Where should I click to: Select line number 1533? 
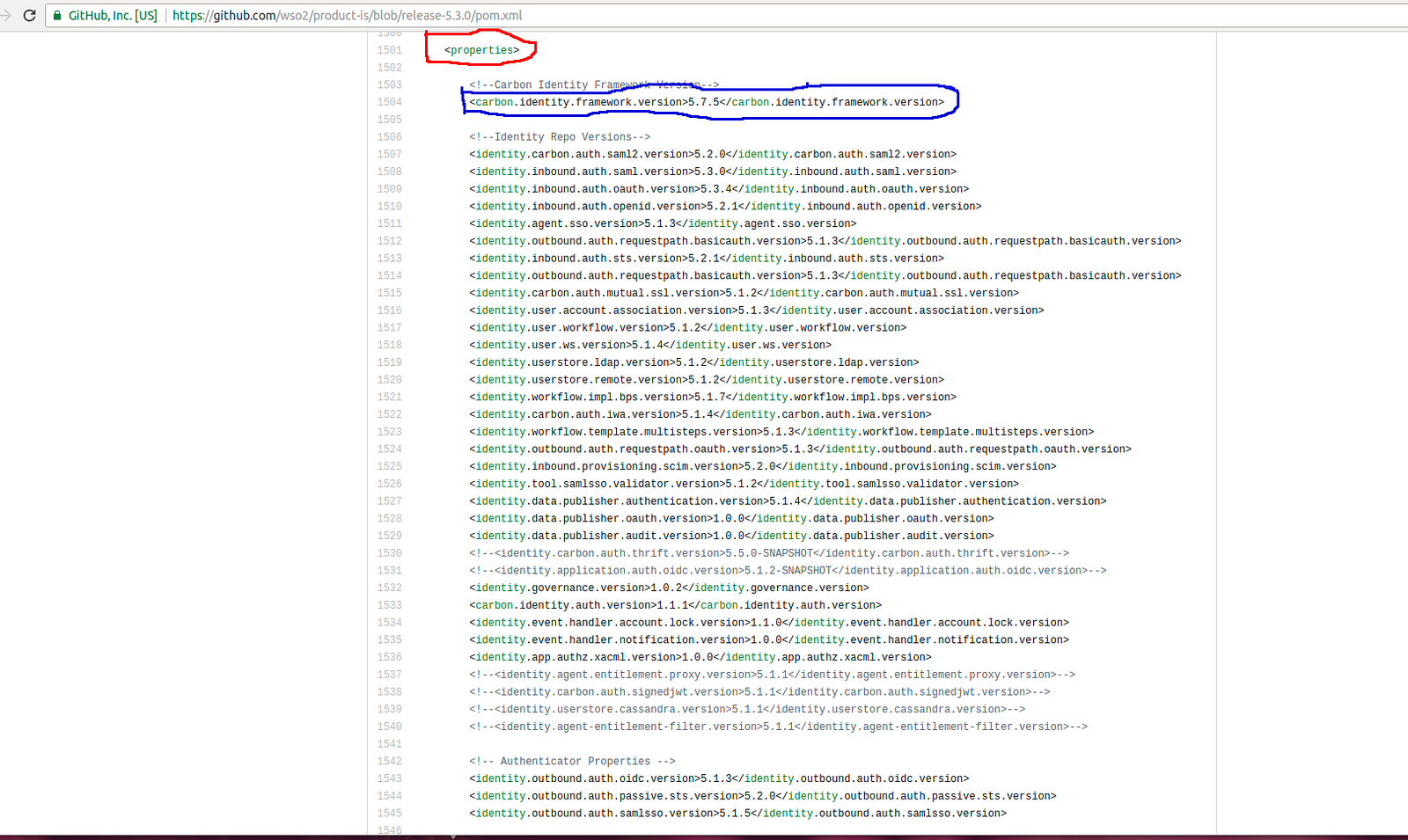tap(390, 606)
